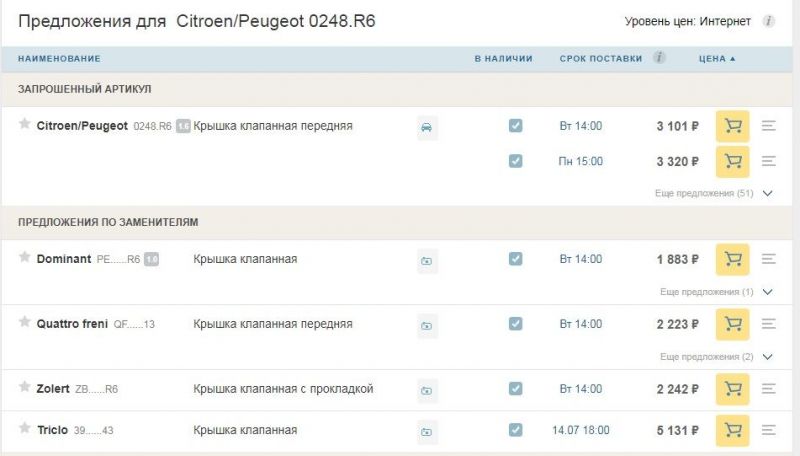Sort by the НАИМЕНОВАНИЕ column header
This screenshot has height=456, width=800.
(x=59, y=59)
